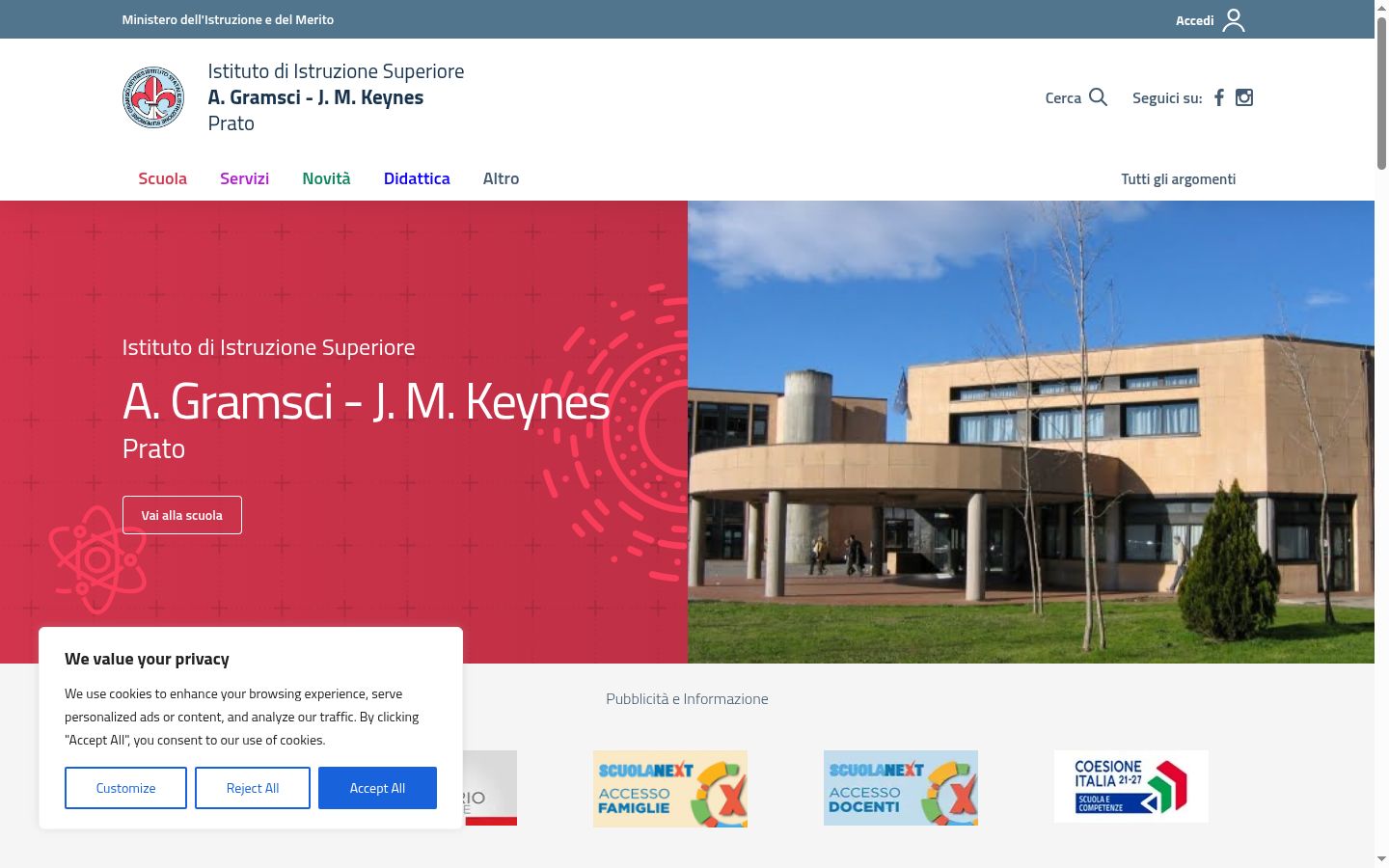
Task: Open ScuolaNext Accesso Docenti banner
Action: coord(901,788)
